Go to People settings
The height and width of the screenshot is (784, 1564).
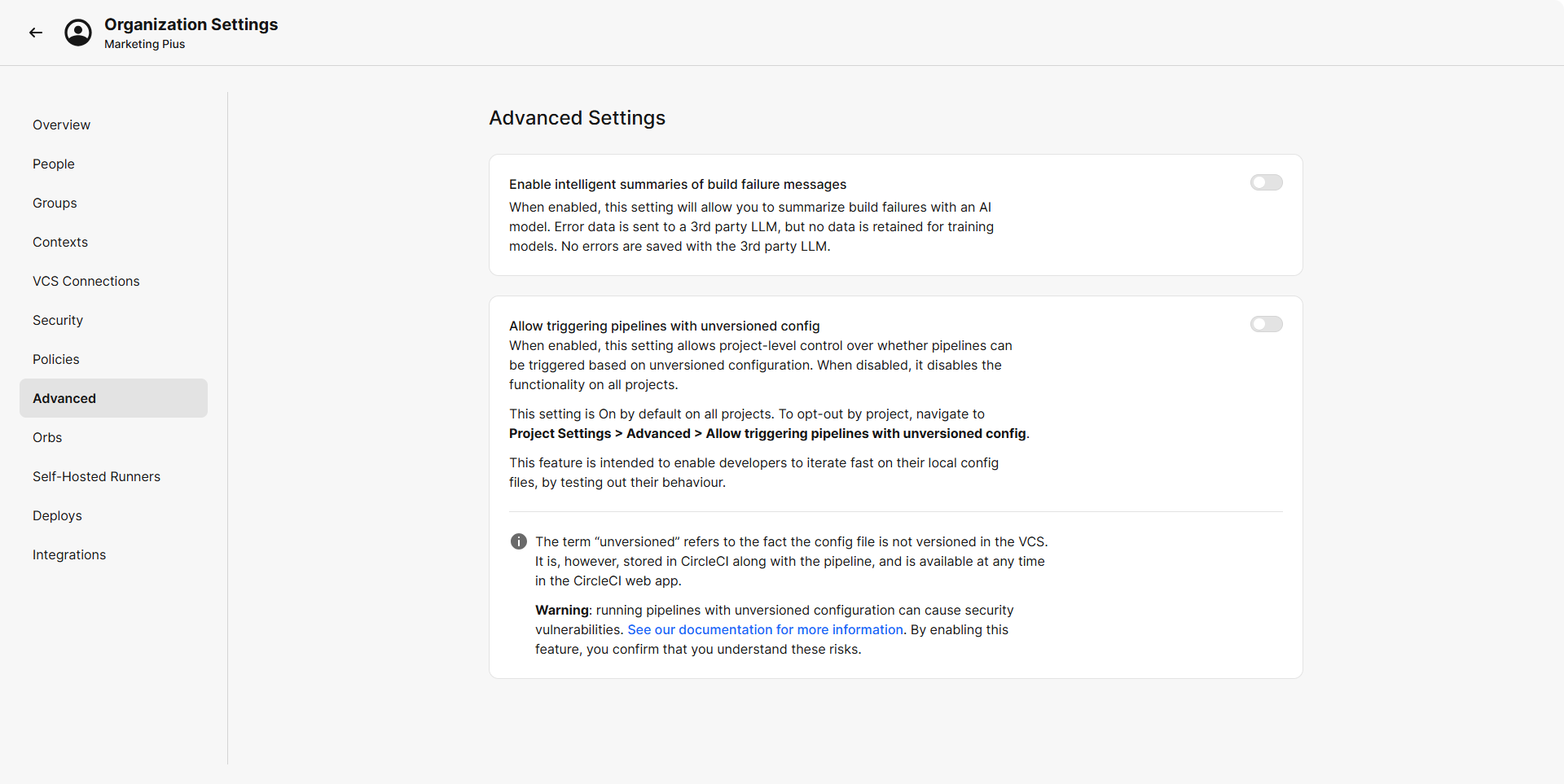pos(54,164)
